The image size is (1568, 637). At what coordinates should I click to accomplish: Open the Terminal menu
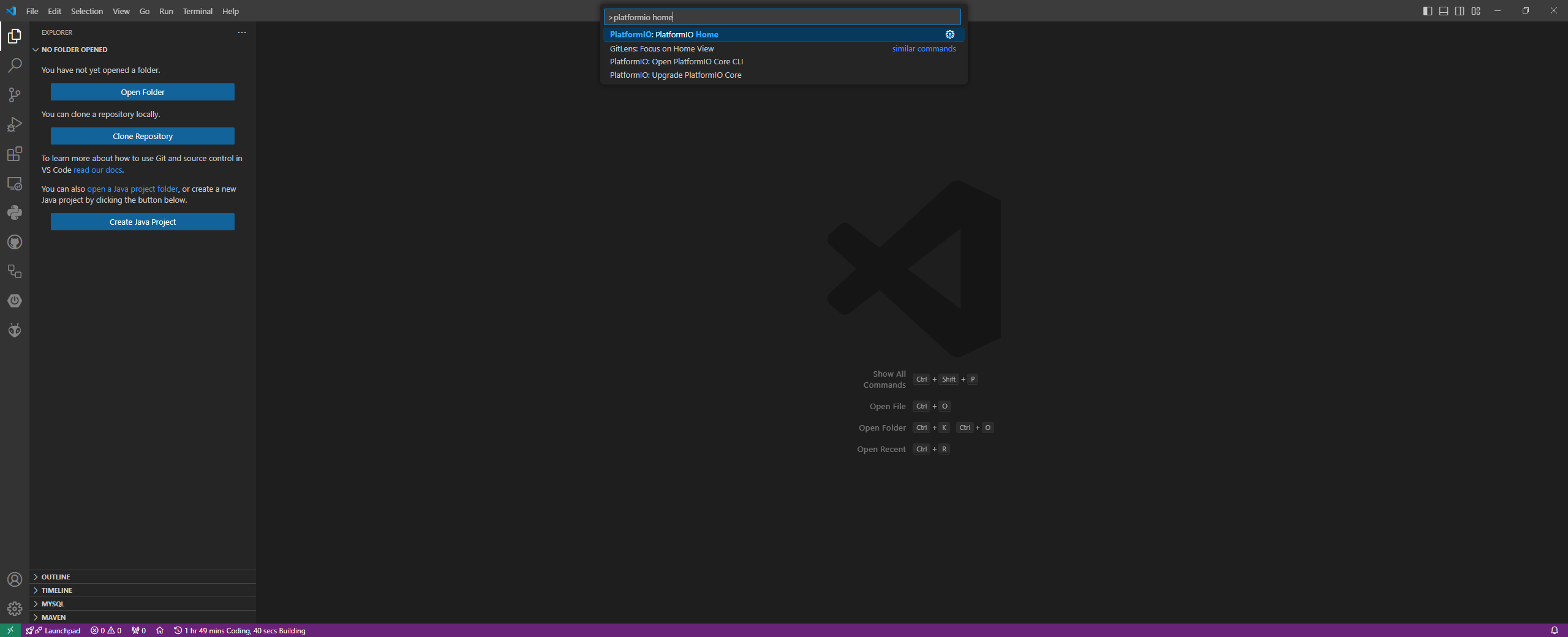pyautogui.click(x=198, y=11)
